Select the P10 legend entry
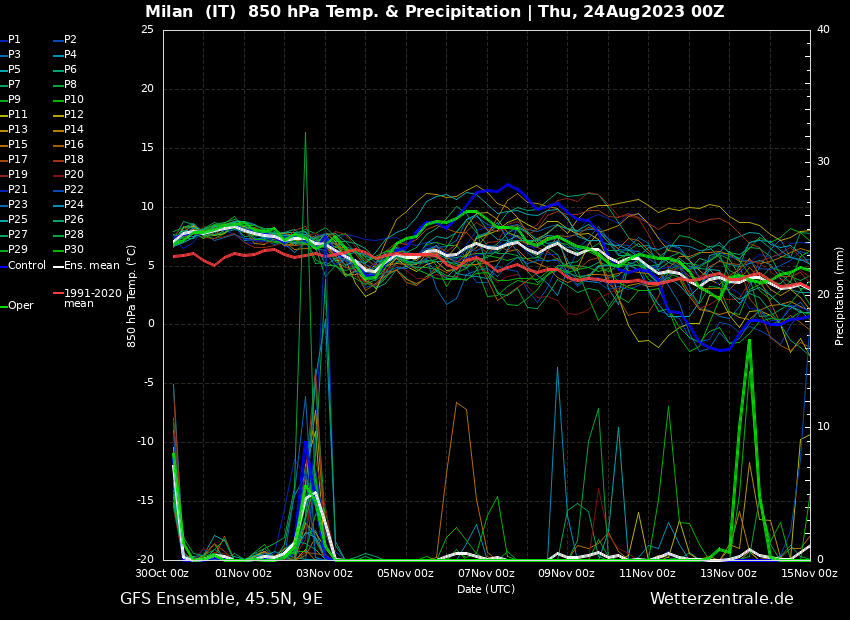This screenshot has height=620, width=850. coord(74,100)
